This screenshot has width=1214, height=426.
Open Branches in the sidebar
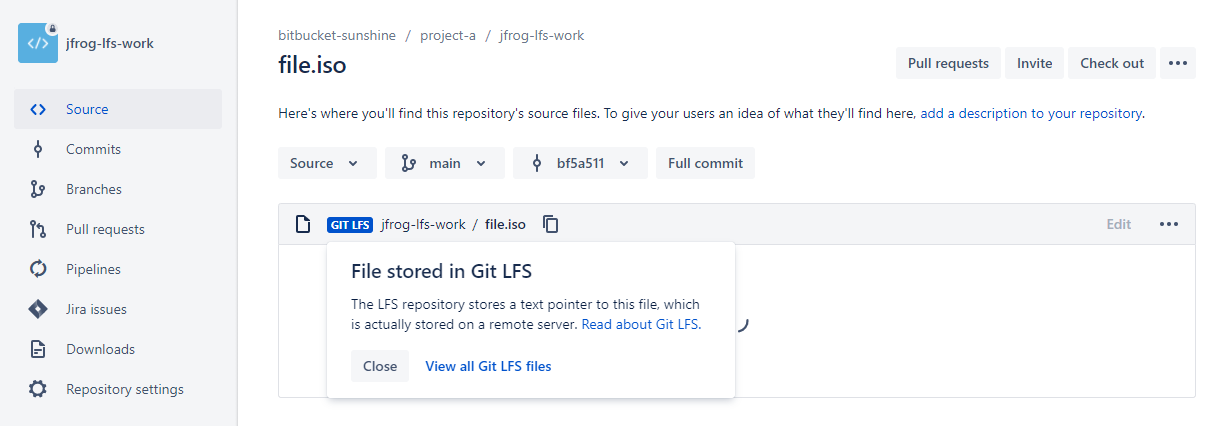118,189
